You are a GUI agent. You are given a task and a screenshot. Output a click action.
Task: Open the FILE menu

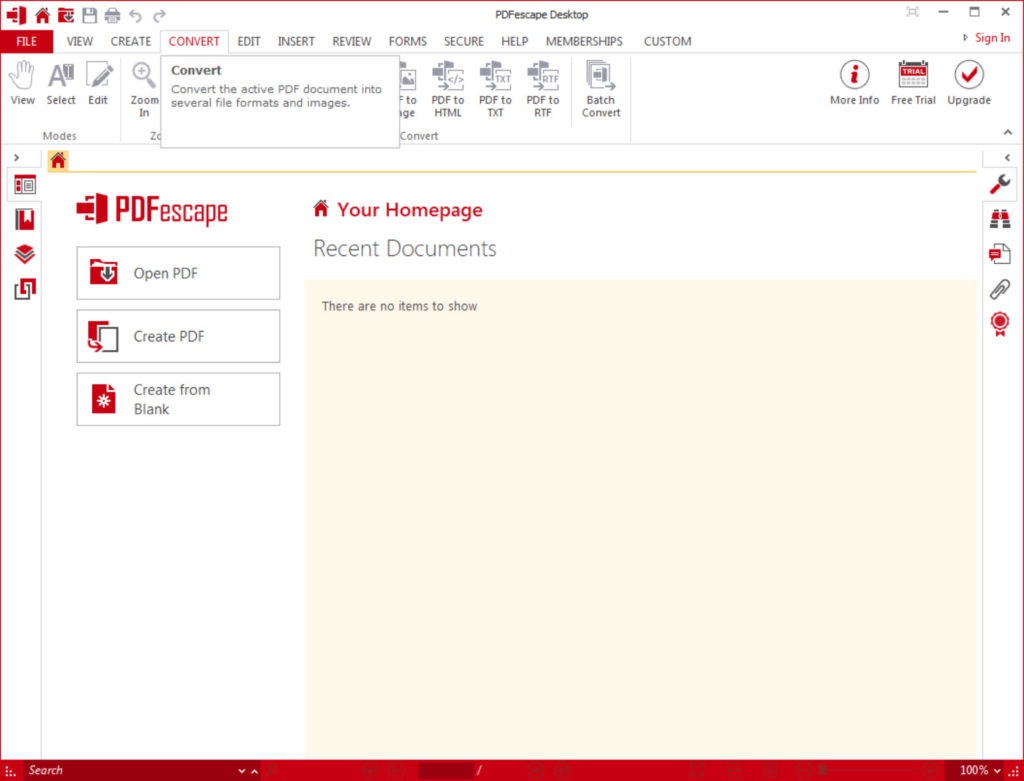pos(27,41)
